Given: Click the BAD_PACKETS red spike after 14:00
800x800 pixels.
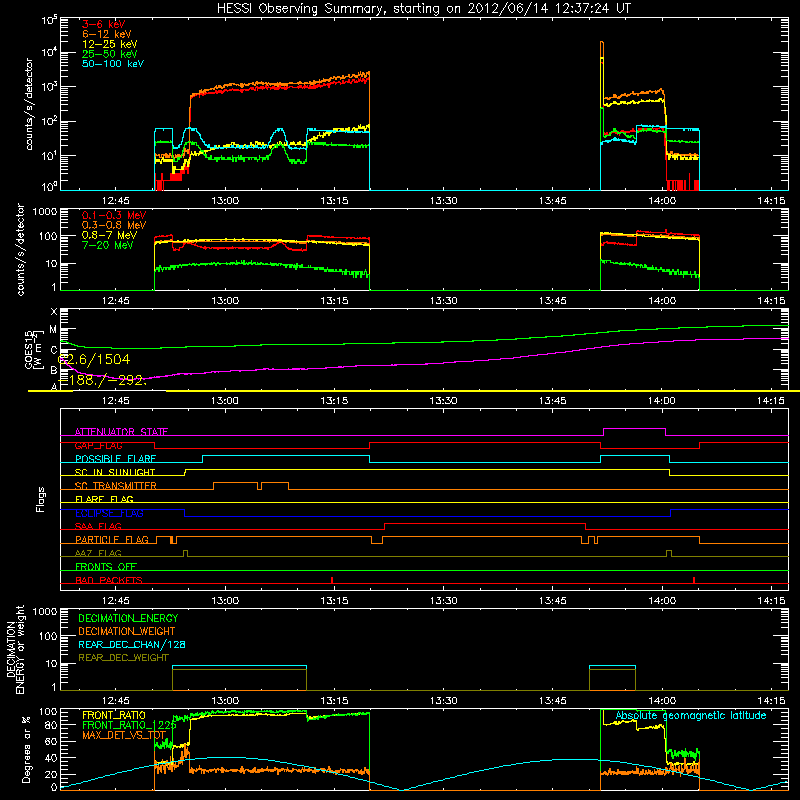Looking at the screenshot, I should 694,580.
